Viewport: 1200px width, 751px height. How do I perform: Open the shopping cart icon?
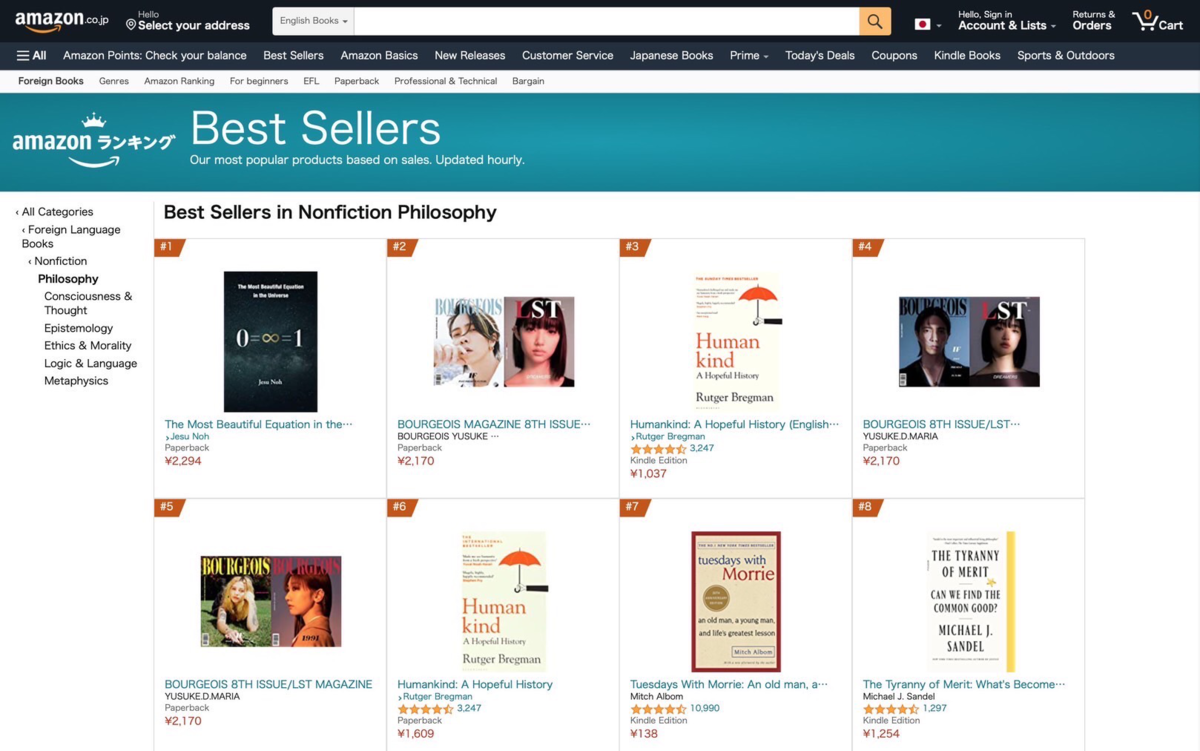(1157, 21)
